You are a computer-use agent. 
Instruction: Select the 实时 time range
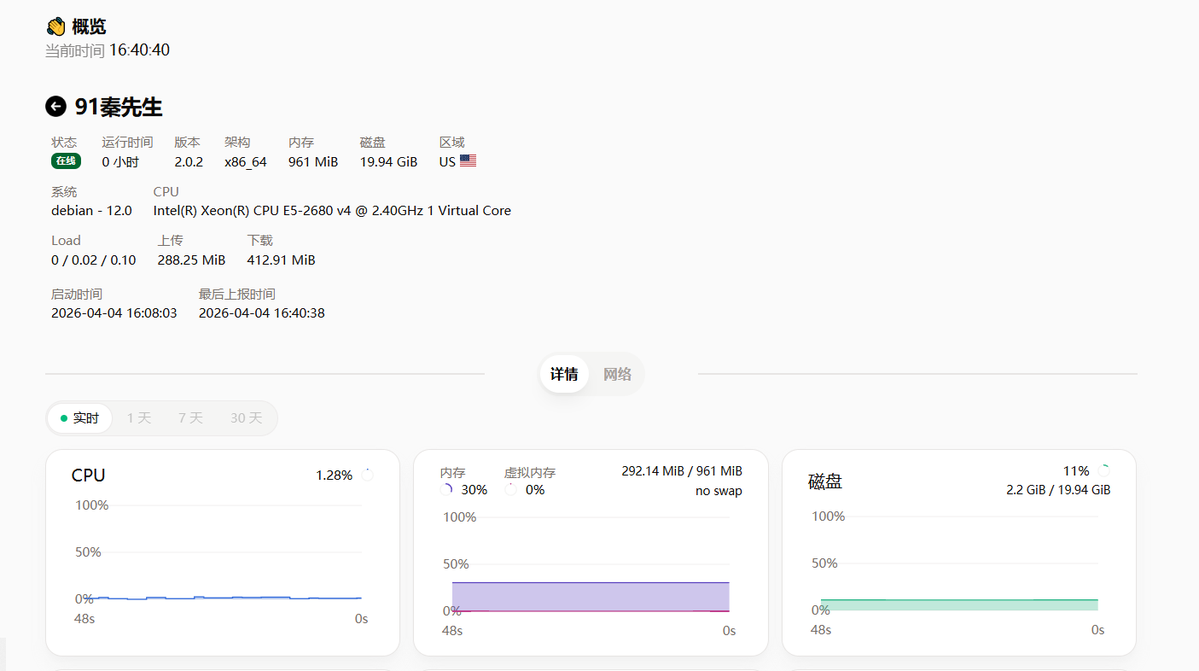tap(80, 418)
